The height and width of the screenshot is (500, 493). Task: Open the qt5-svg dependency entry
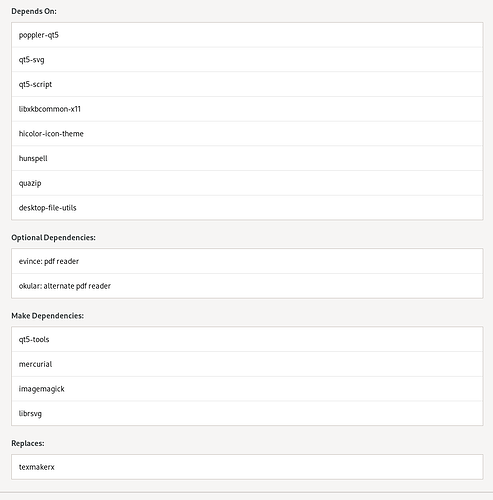click(x=247, y=60)
